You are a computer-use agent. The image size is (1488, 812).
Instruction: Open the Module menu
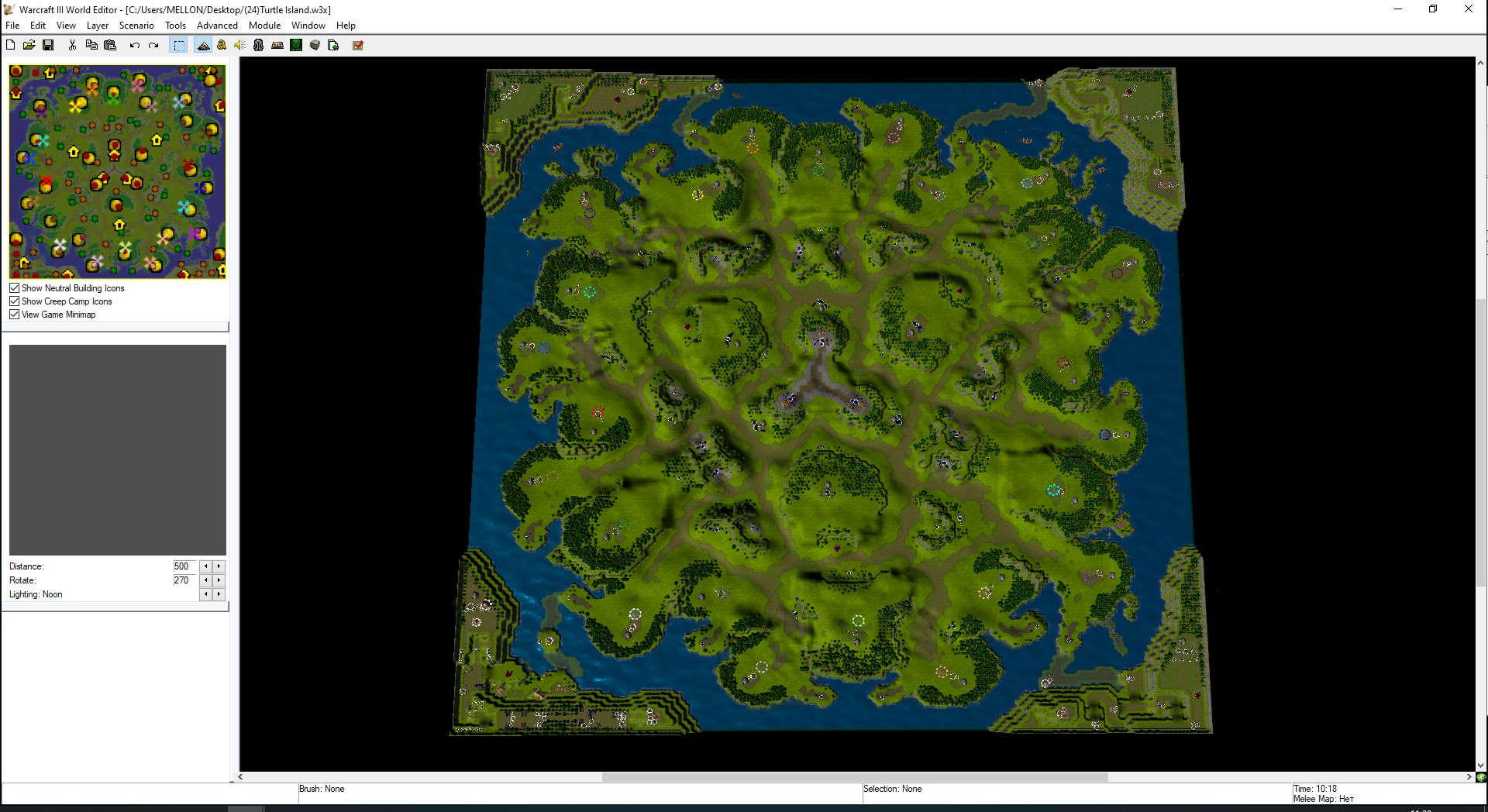point(264,26)
